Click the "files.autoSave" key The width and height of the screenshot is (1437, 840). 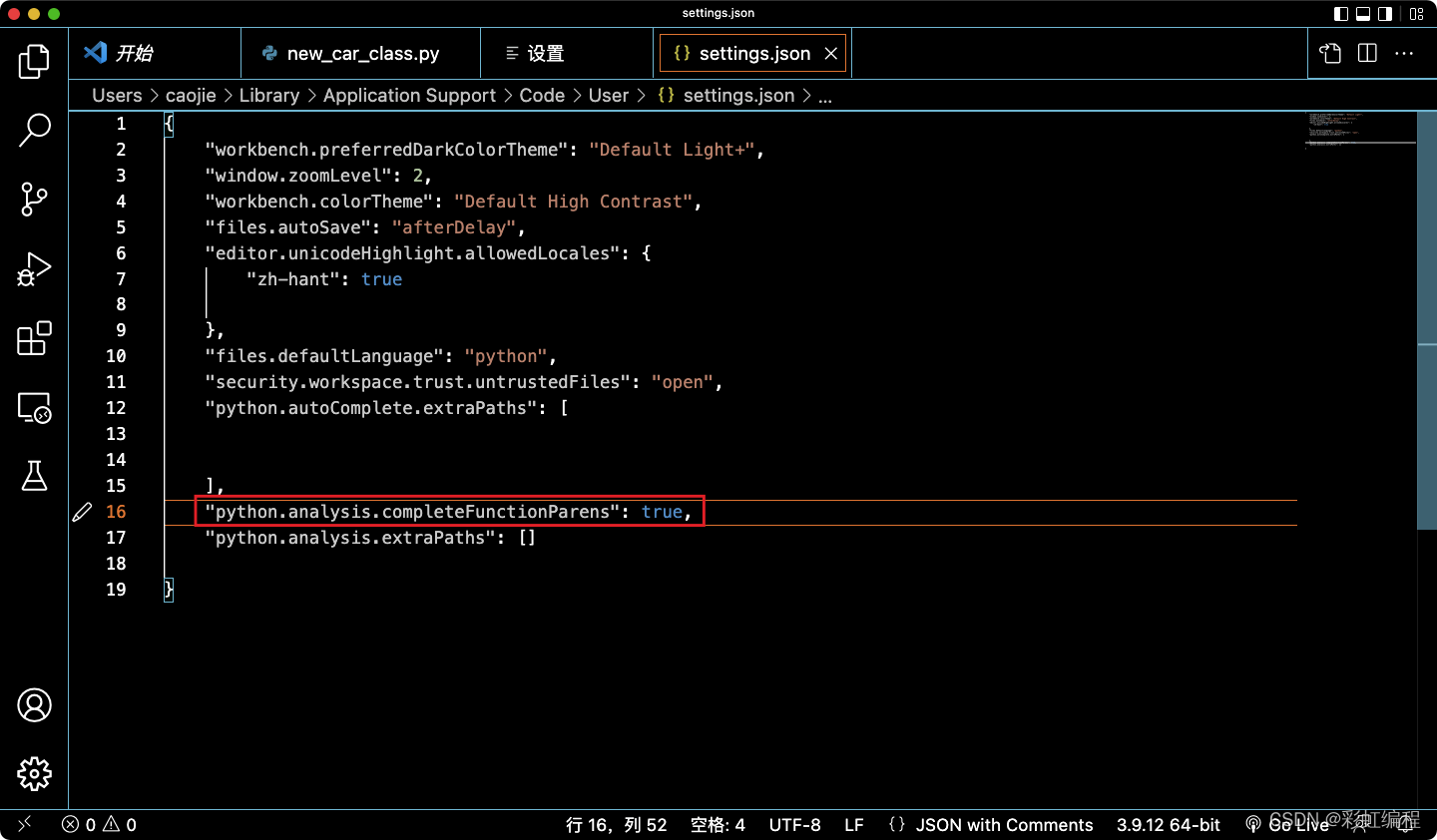(x=289, y=227)
